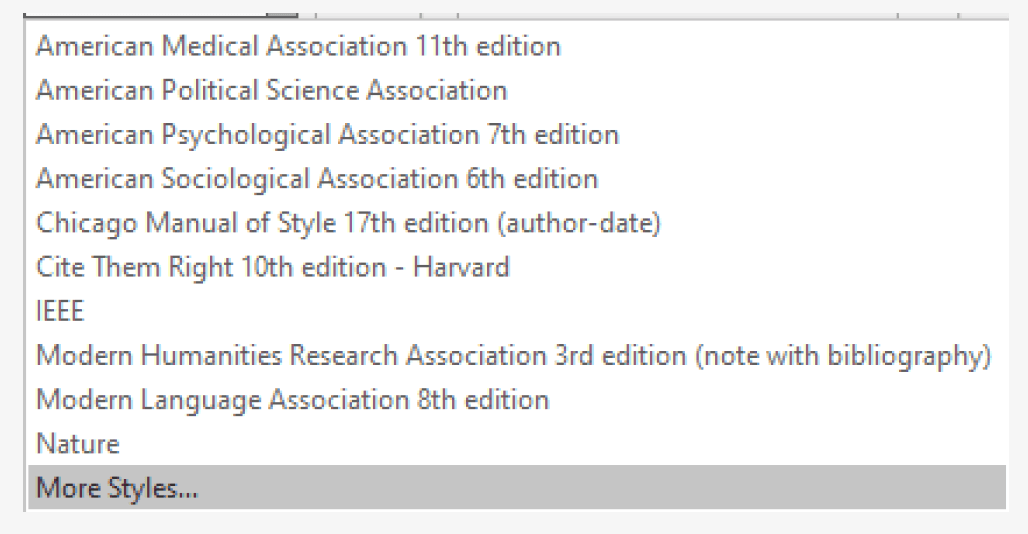This screenshot has height=534, width=1028.
Task: Select the Nature citation style
Action: click(x=78, y=444)
